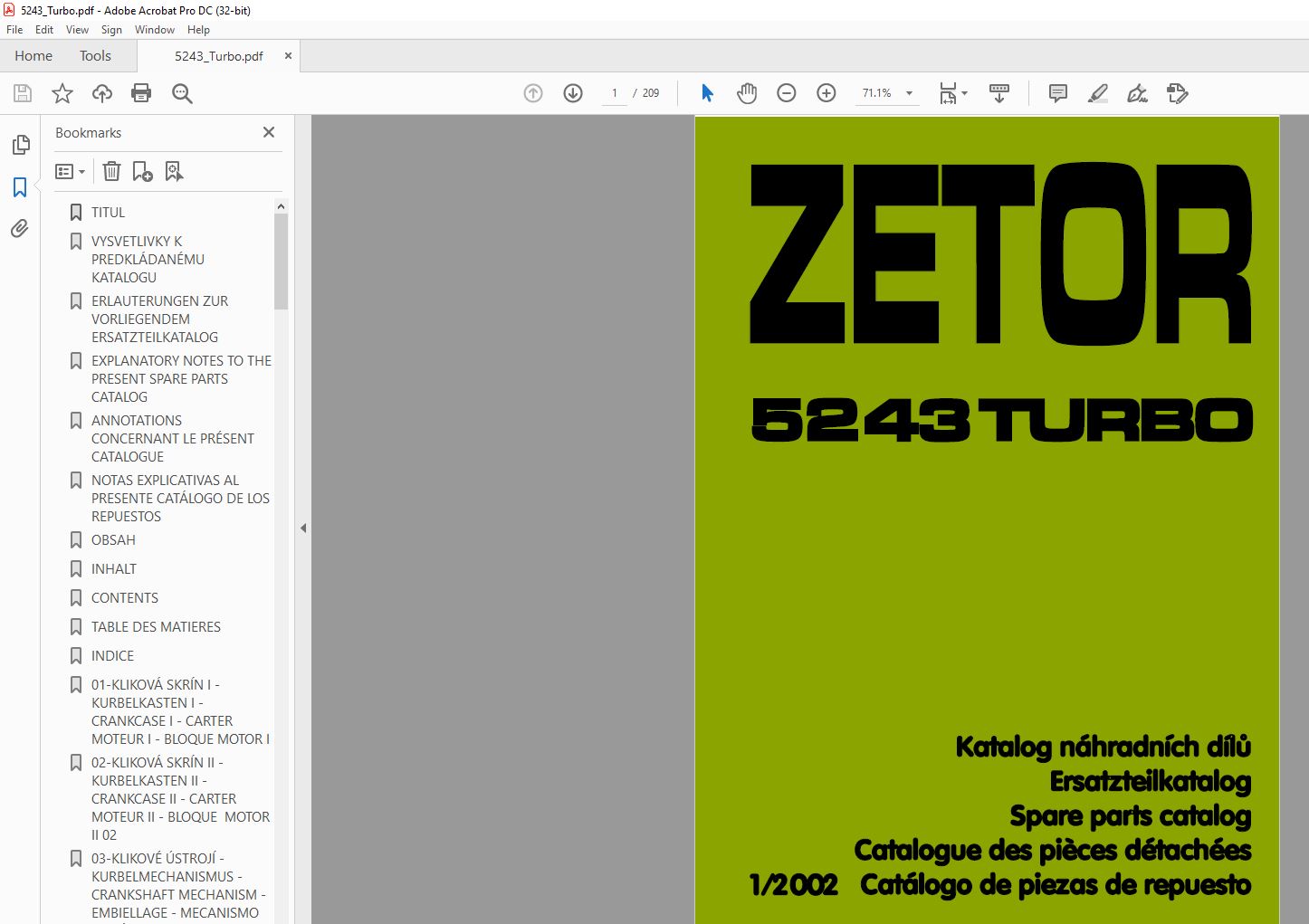This screenshot has width=1309, height=924.
Task: Open the Find text search icon
Action: tap(182, 93)
